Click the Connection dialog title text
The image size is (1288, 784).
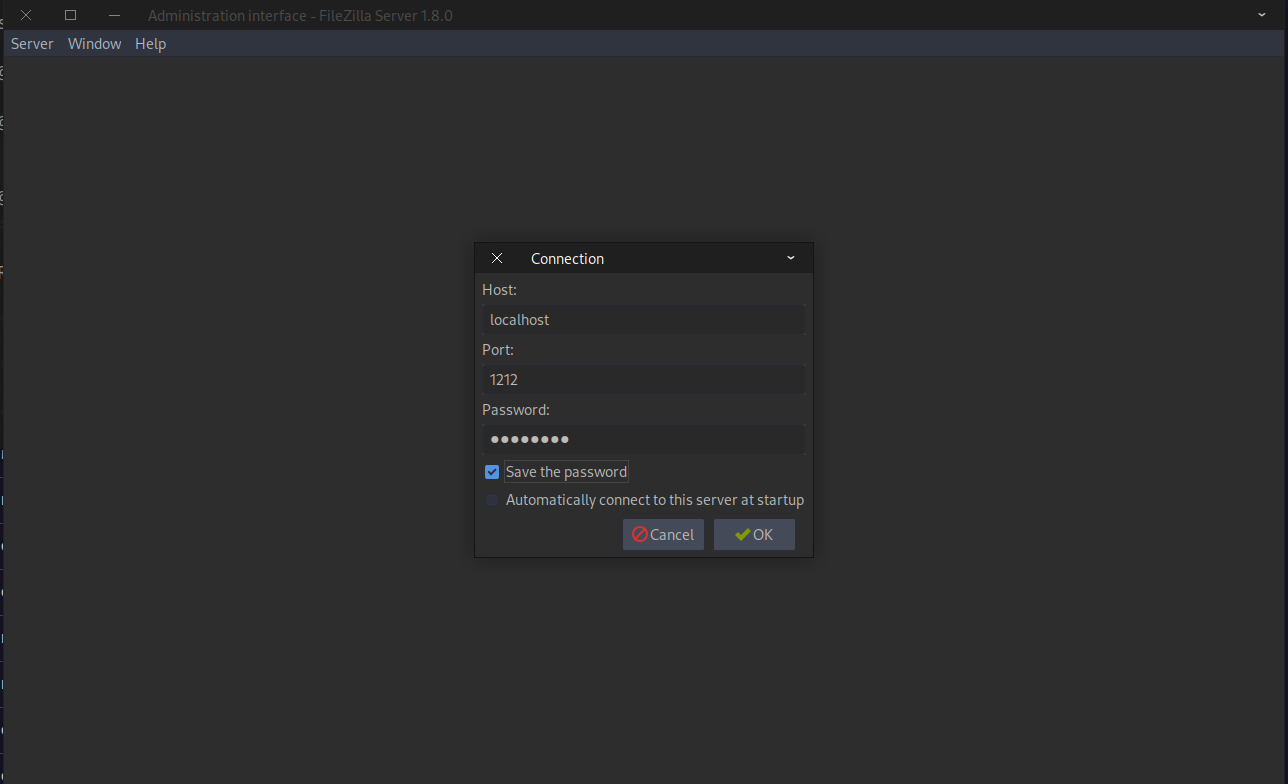(x=567, y=257)
